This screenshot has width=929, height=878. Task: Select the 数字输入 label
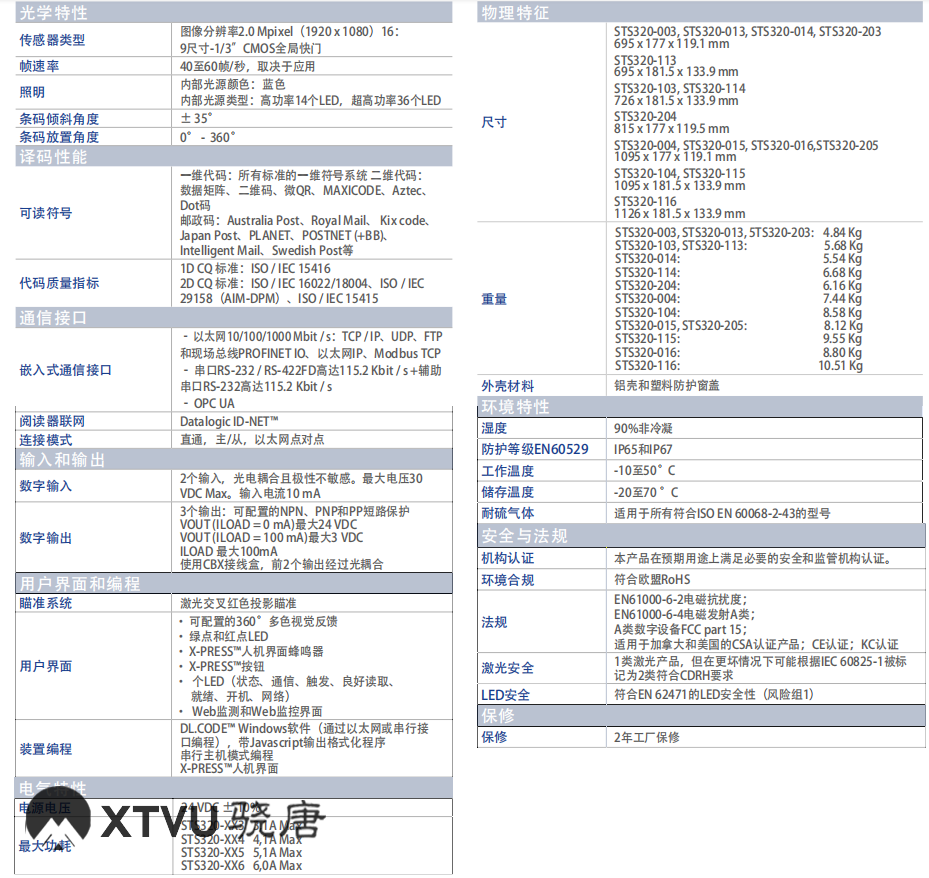tap(46, 486)
